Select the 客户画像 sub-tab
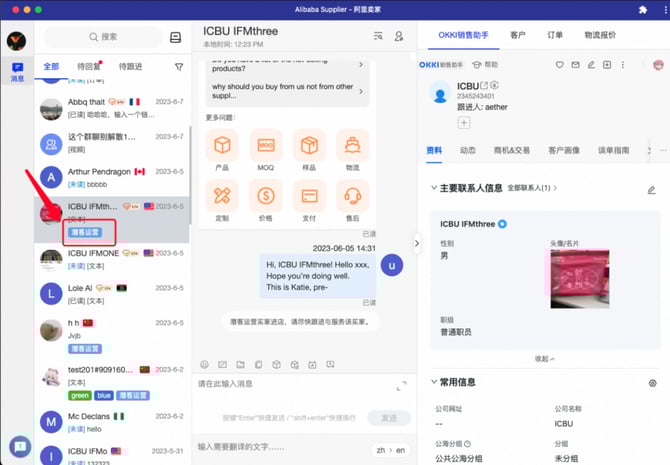 tap(564, 150)
